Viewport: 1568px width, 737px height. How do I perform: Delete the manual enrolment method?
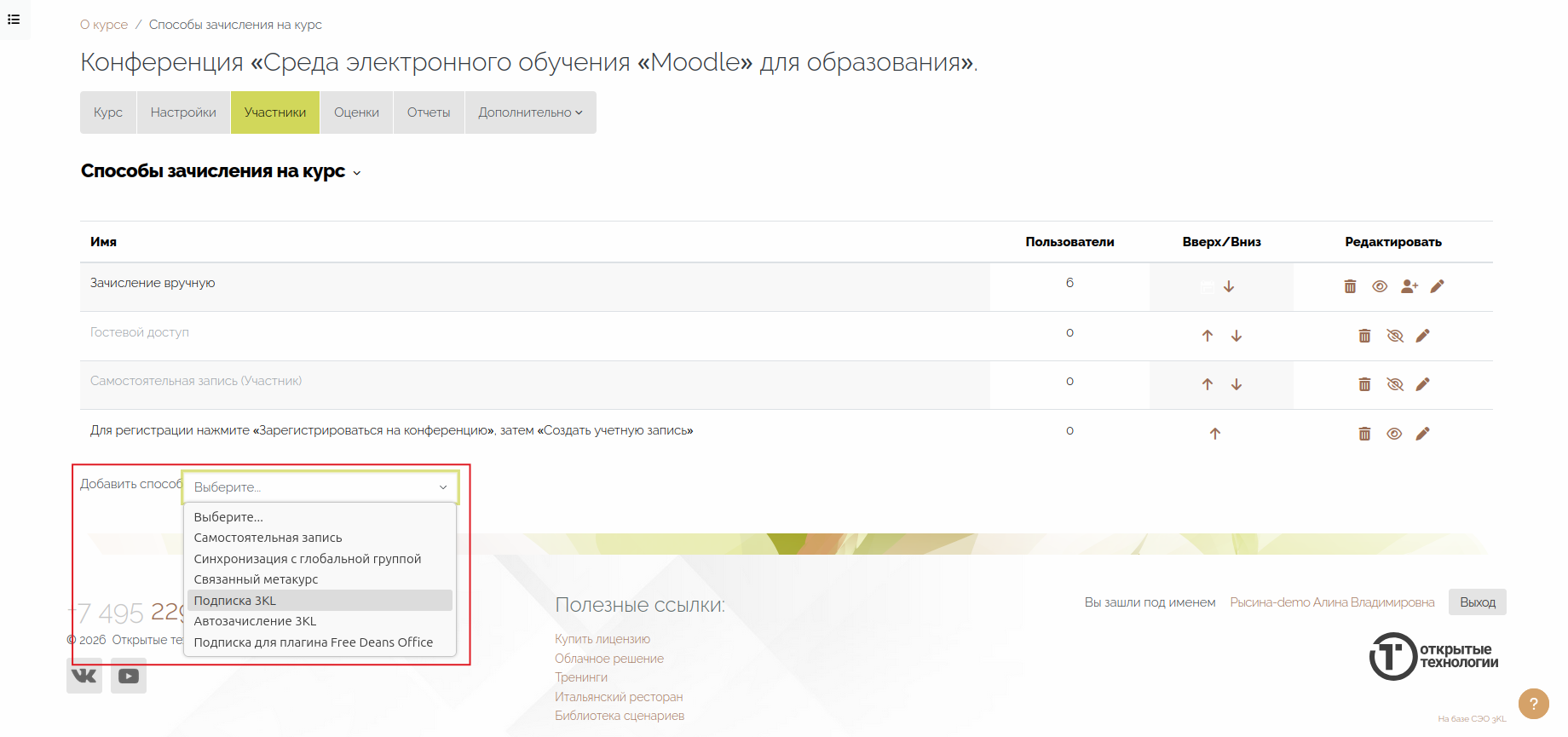pos(1350,286)
